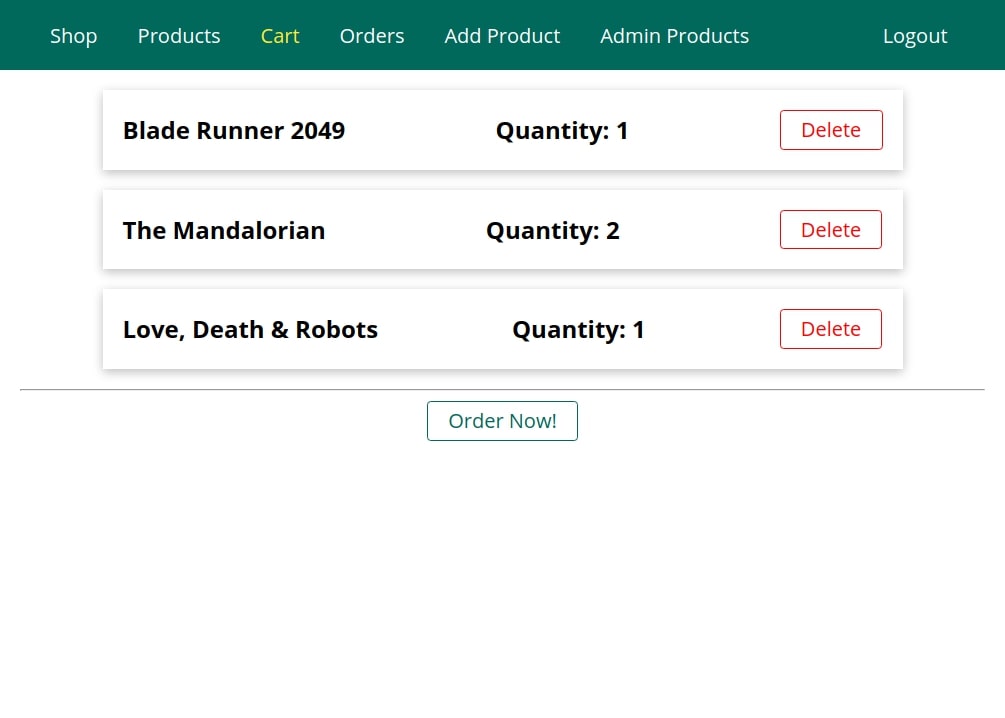Open the Shop page in navigation
Viewport: 1005px width, 718px height.
74,36
